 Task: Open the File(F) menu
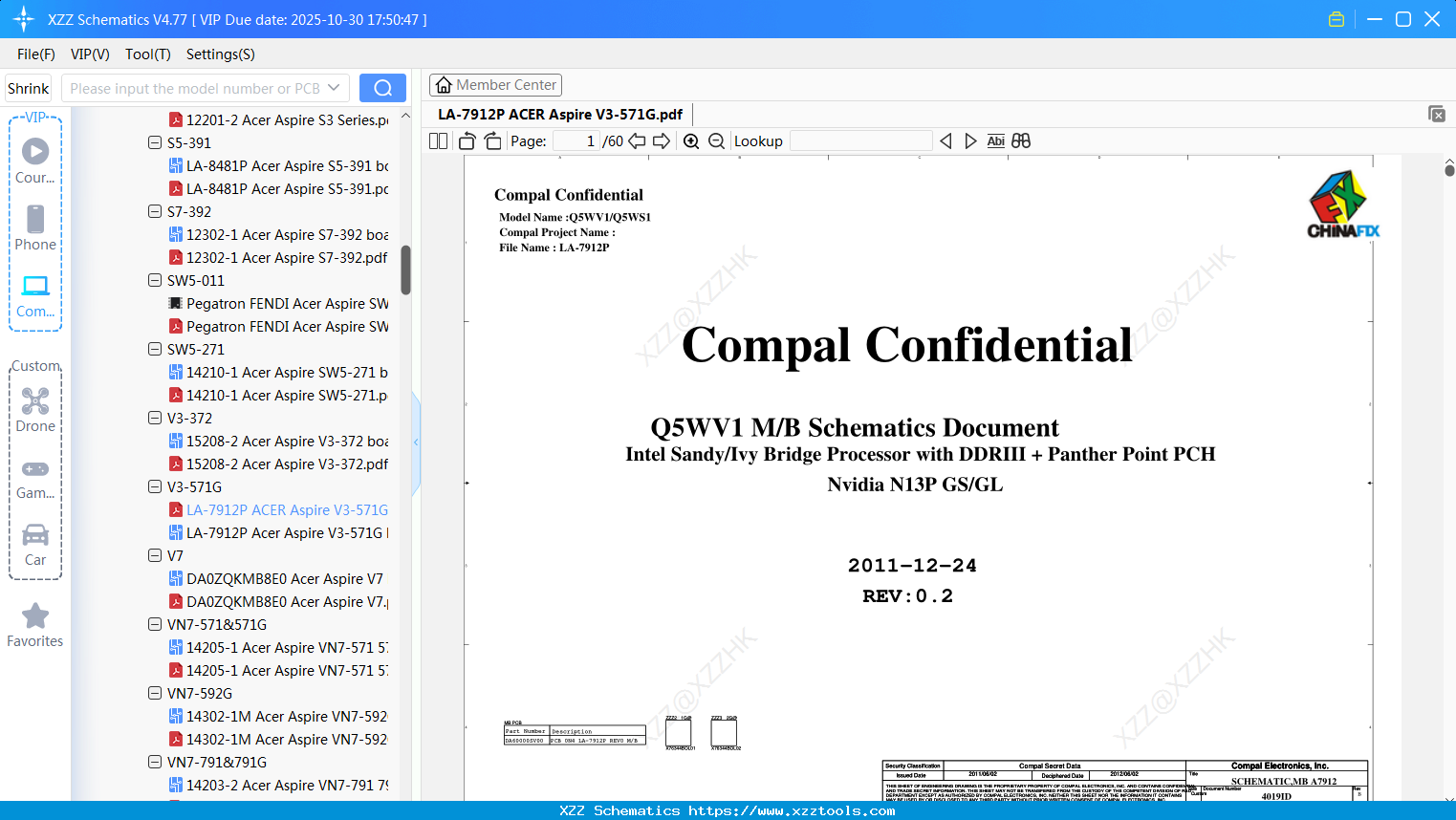point(36,54)
